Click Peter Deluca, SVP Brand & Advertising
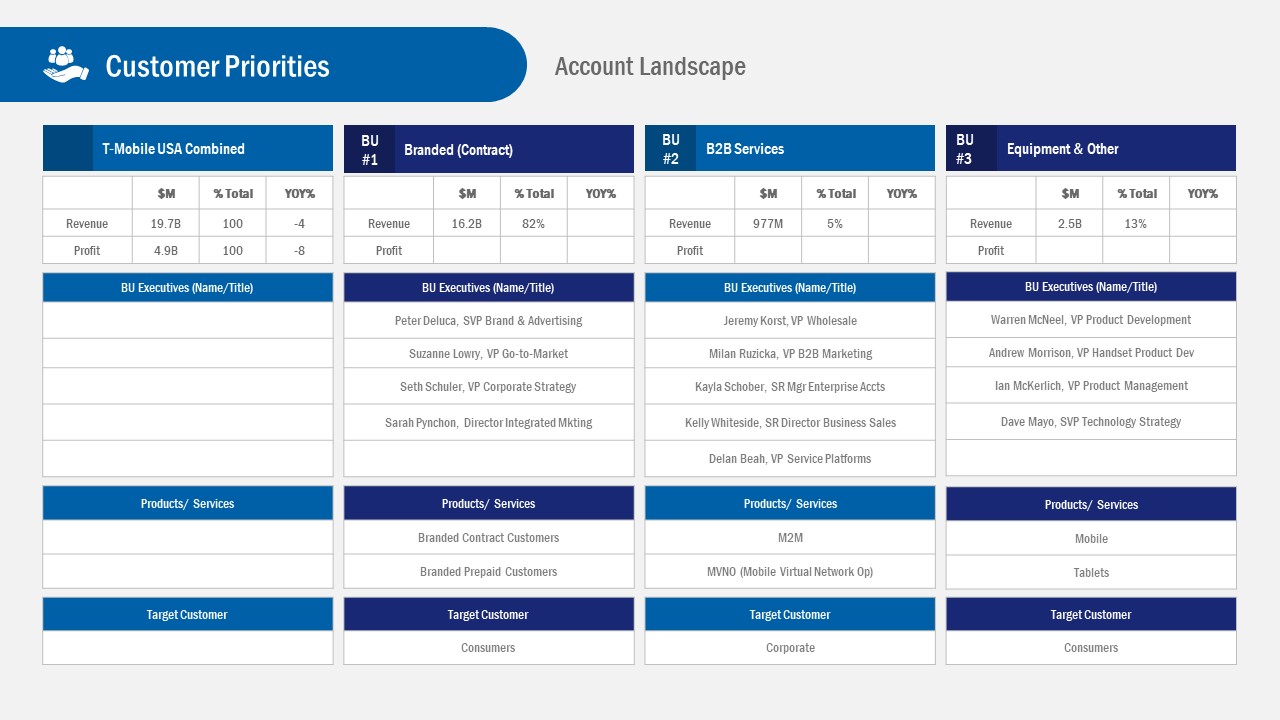 click(489, 321)
